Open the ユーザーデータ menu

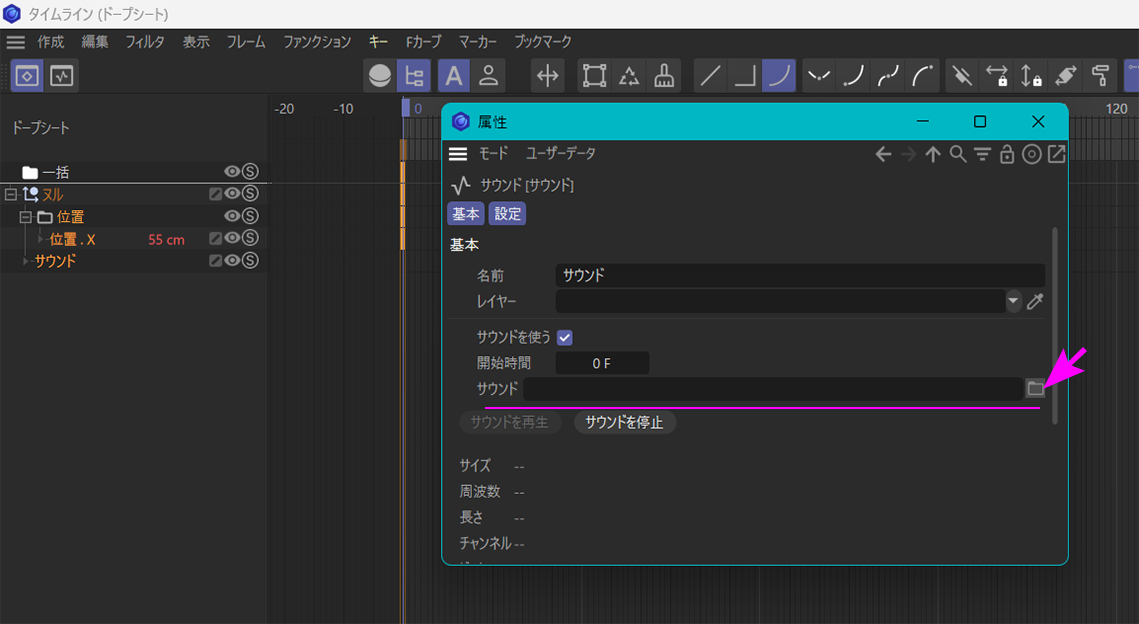tap(561, 154)
